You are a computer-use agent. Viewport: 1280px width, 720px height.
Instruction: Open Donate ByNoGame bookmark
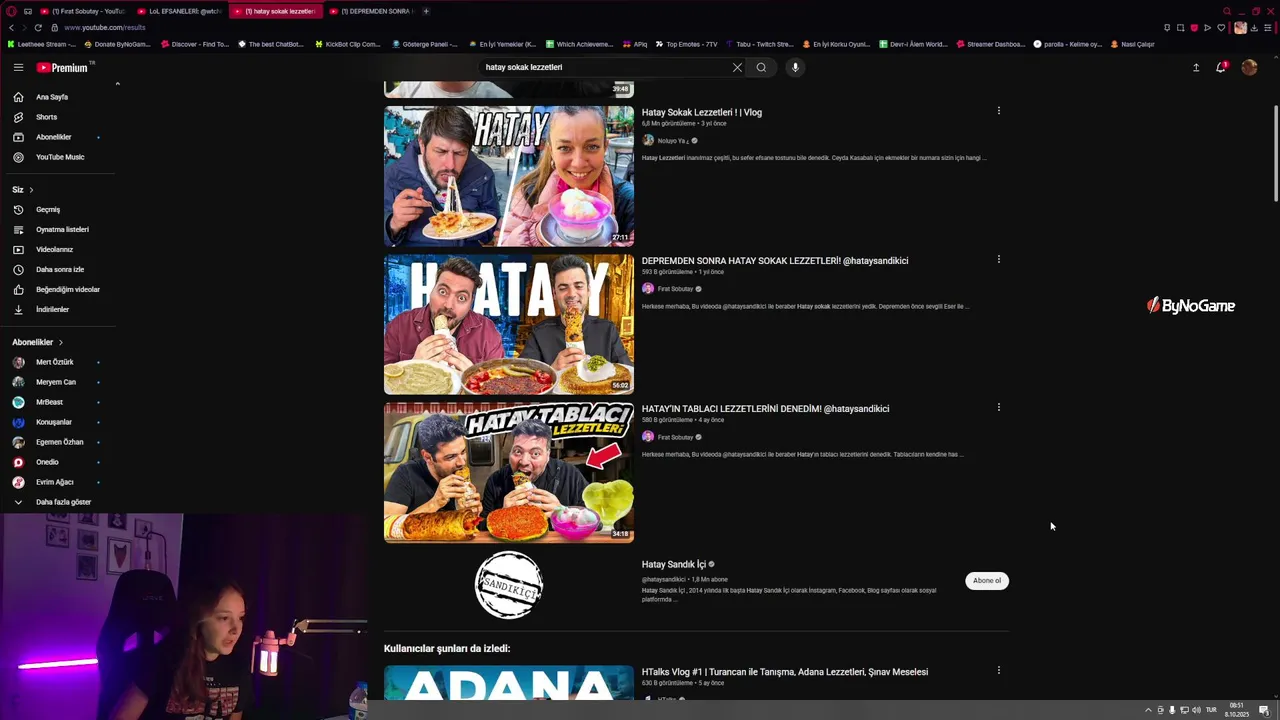point(118,44)
